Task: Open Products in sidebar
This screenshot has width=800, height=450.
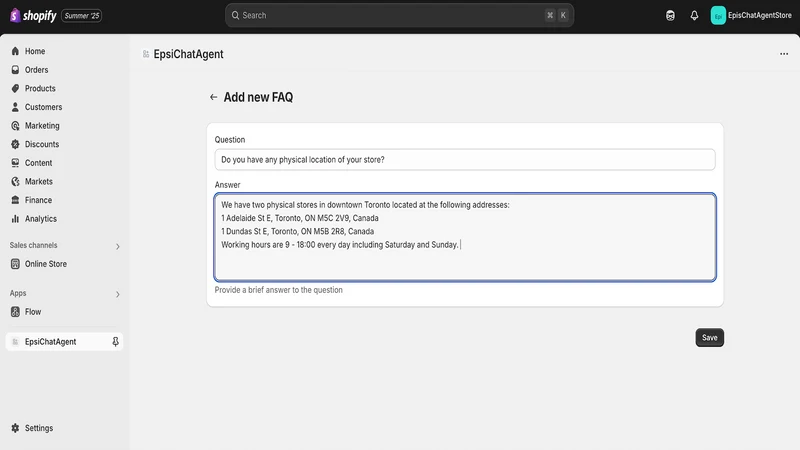Action: point(40,88)
